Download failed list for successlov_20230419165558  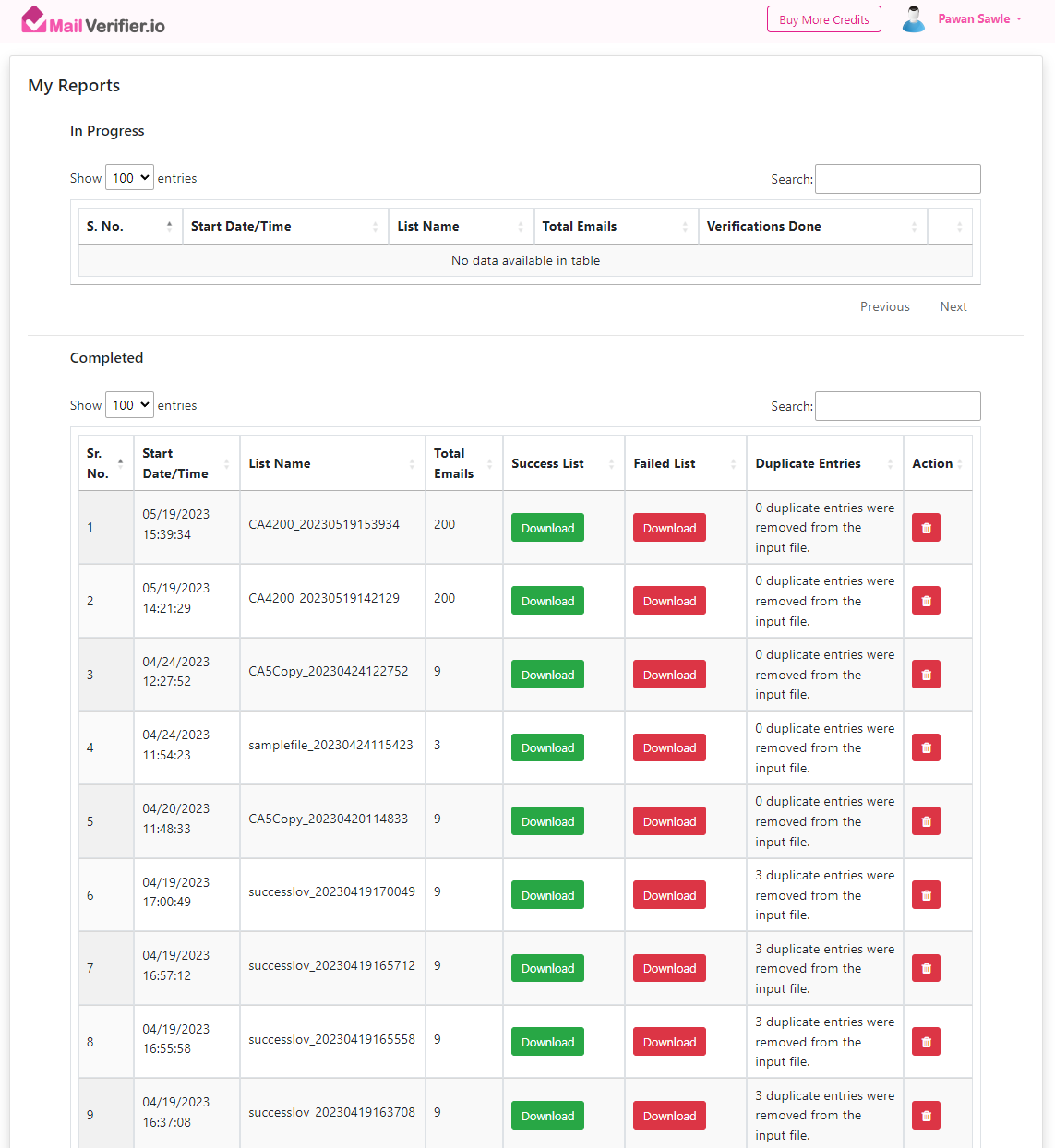click(x=669, y=1042)
